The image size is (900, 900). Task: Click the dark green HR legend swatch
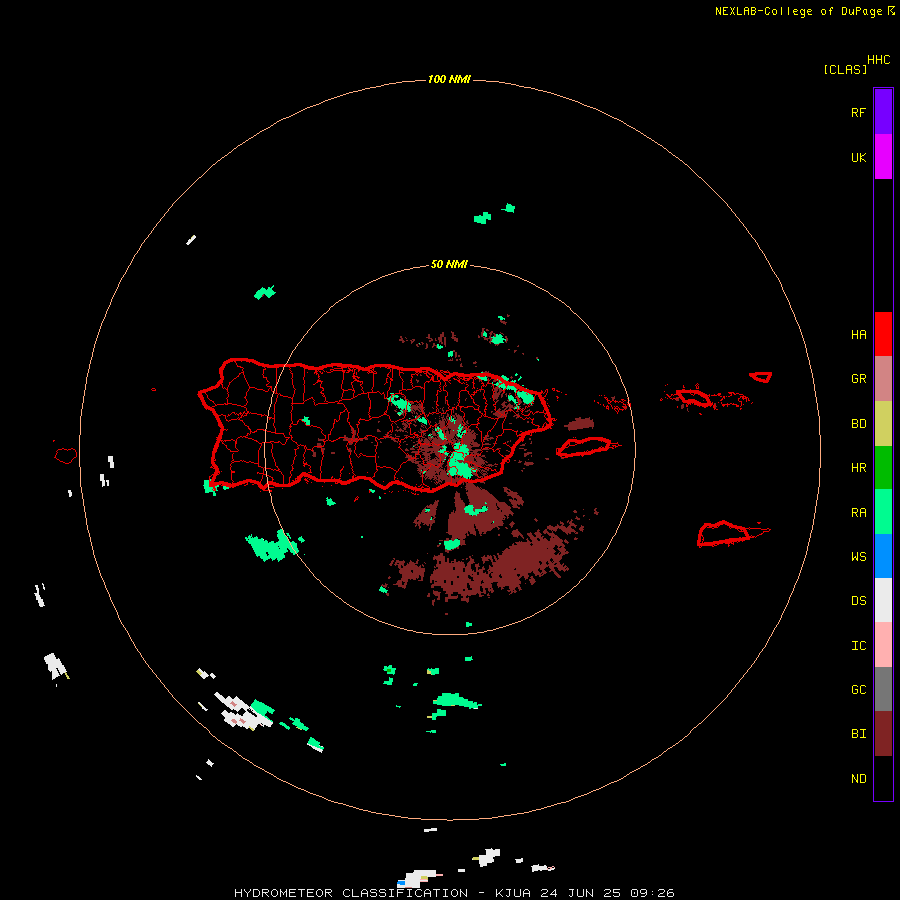pos(883,468)
